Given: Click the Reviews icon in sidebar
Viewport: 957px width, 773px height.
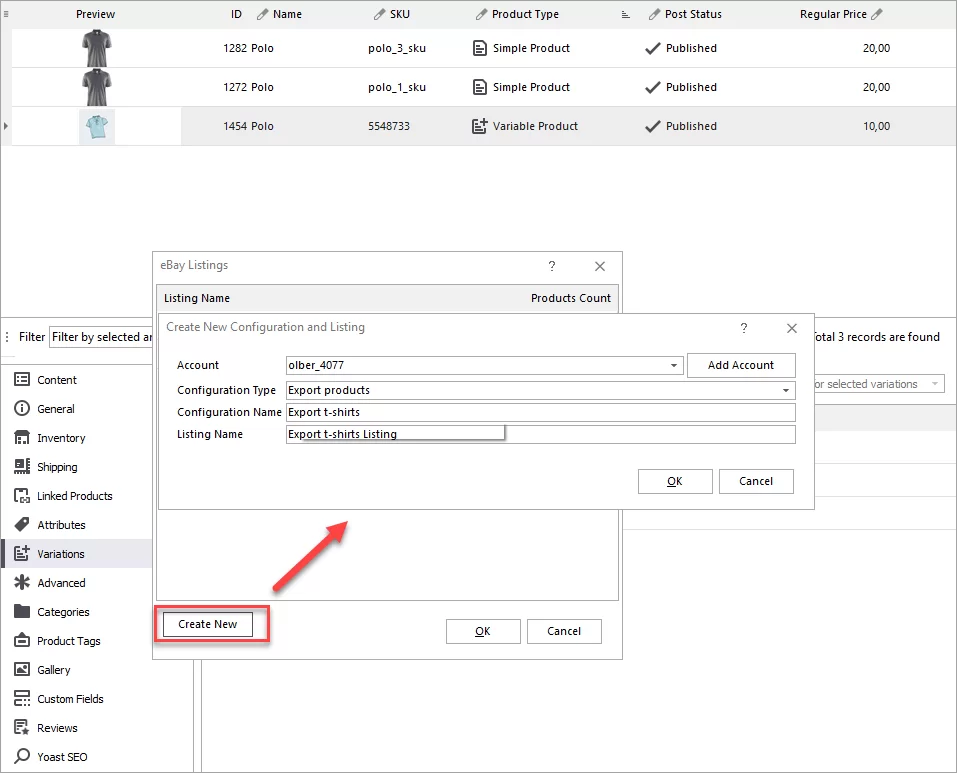Looking at the screenshot, I should (x=21, y=728).
